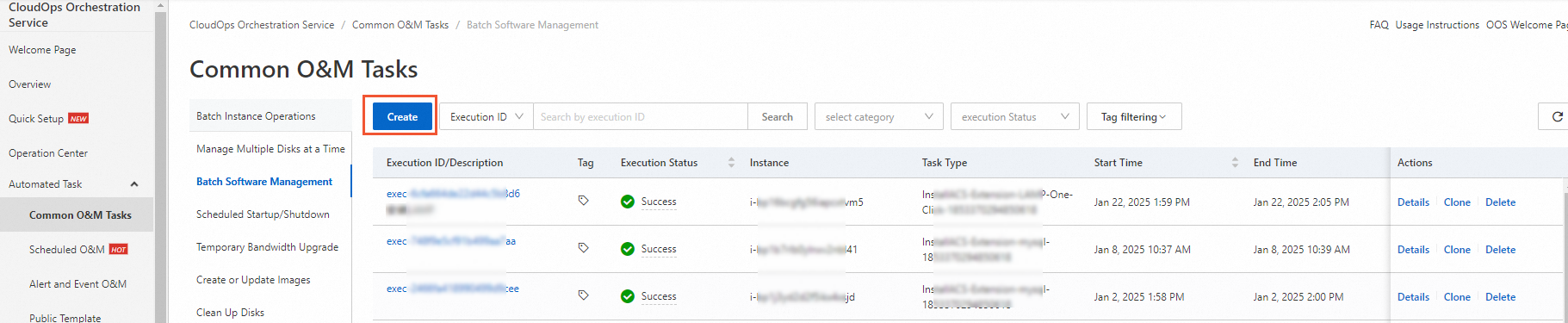Open the select category dropdown

click(879, 116)
